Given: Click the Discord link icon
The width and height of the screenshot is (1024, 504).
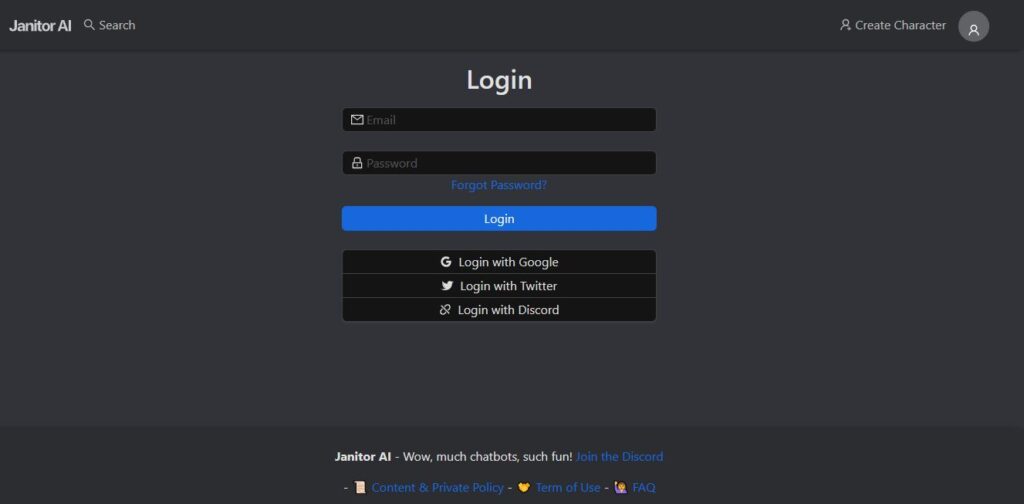Looking at the screenshot, I should click(x=445, y=309).
